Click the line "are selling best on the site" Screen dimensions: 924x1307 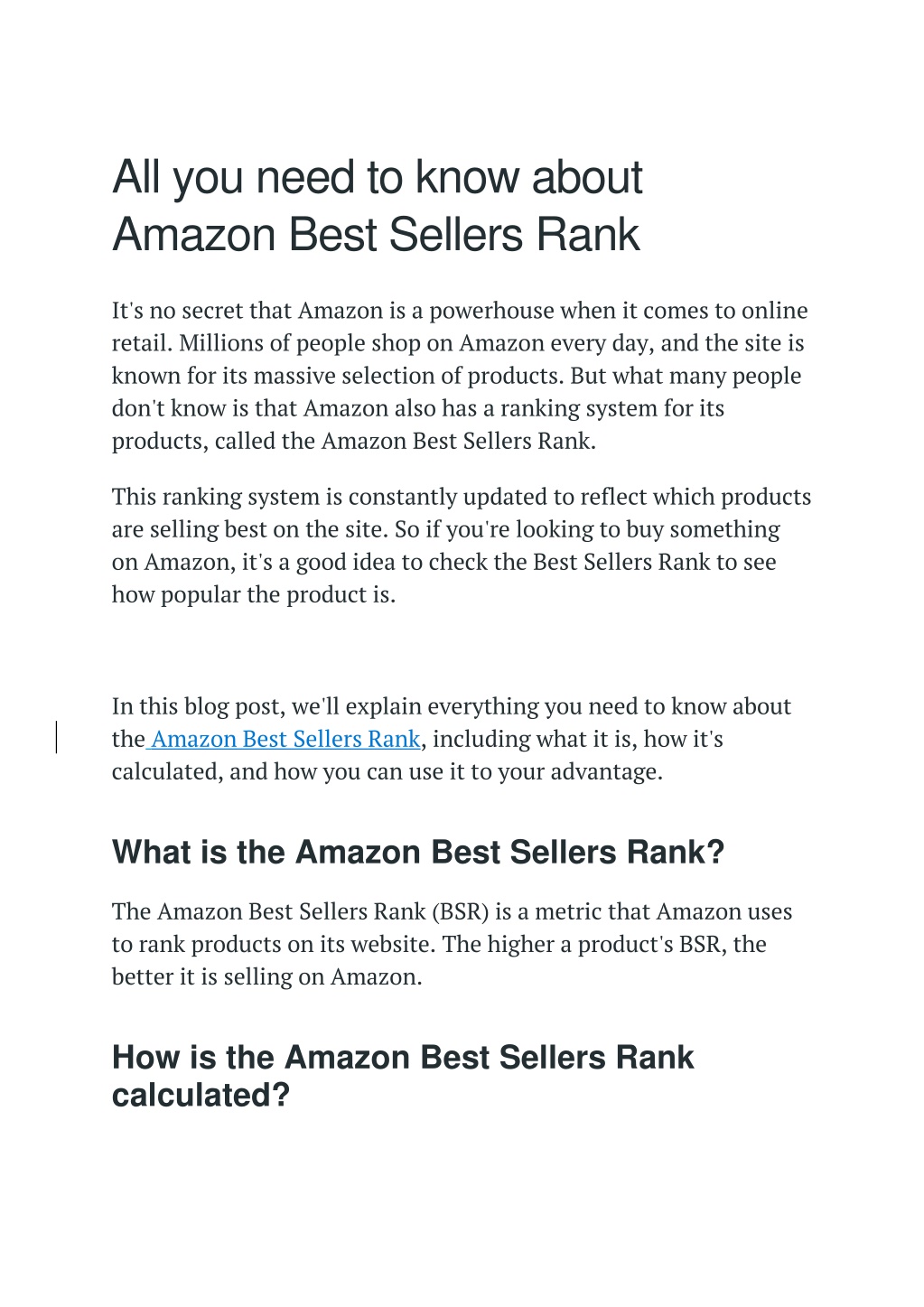pyautogui.click(x=446, y=529)
